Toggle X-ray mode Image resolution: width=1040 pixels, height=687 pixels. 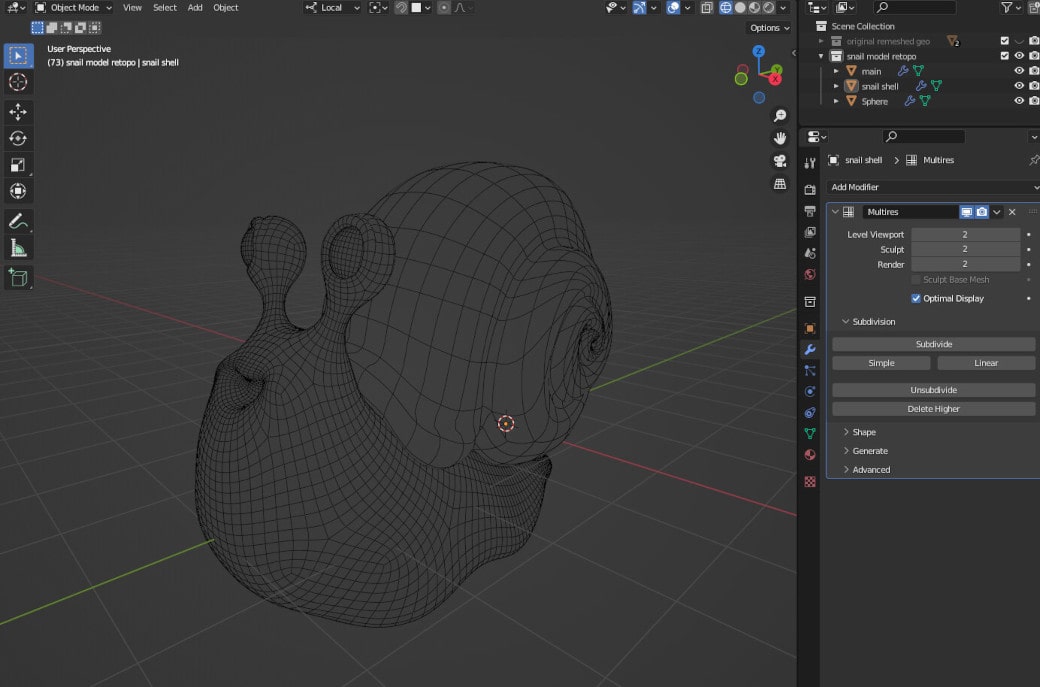click(x=707, y=8)
